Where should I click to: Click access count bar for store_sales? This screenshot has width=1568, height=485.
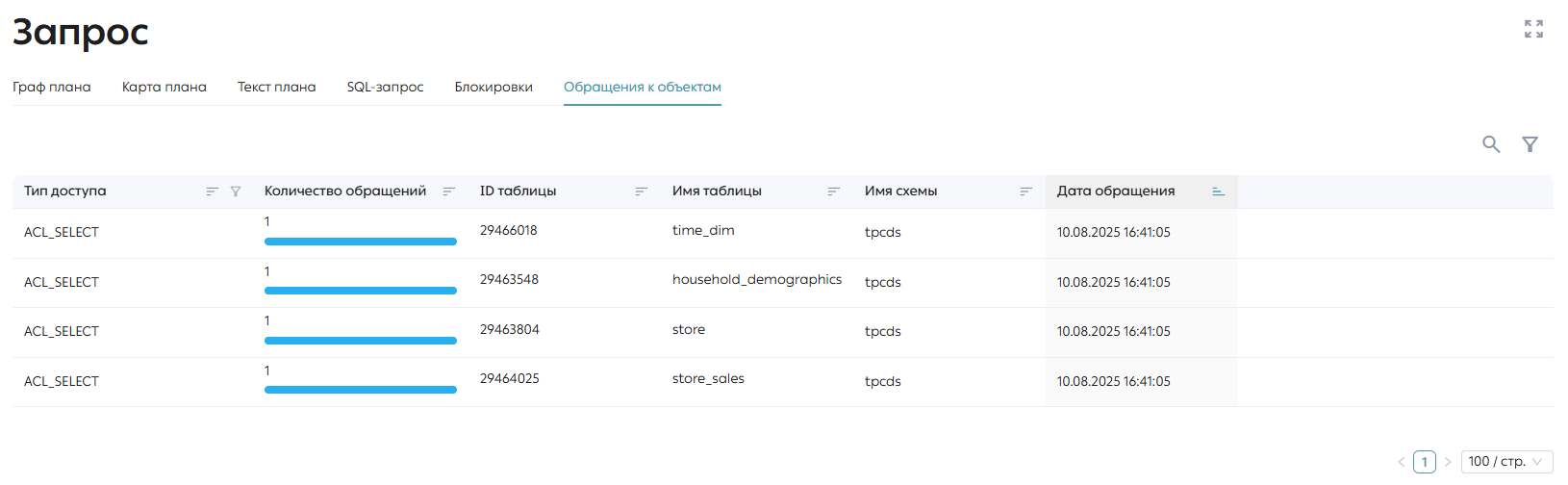click(x=361, y=390)
